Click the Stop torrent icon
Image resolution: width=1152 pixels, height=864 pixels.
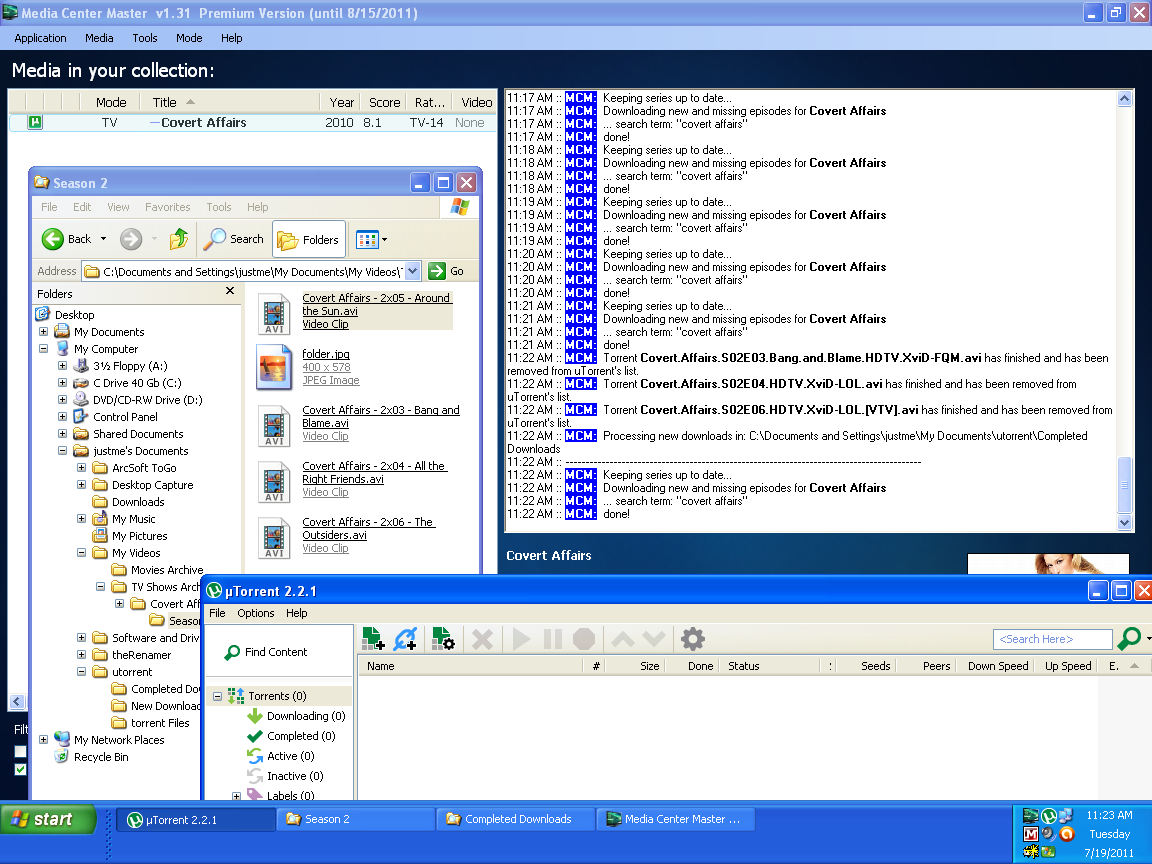(584, 639)
